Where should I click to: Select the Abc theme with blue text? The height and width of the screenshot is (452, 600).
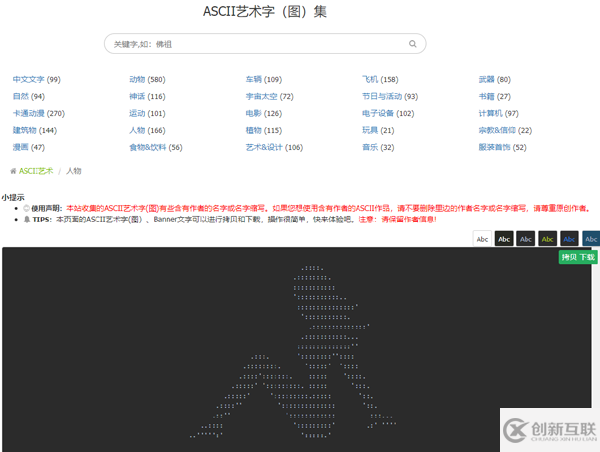pyautogui.click(x=569, y=239)
